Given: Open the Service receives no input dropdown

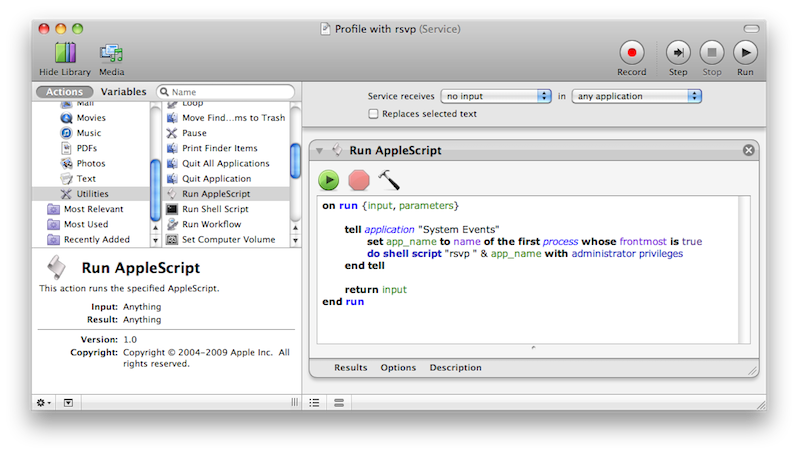Looking at the screenshot, I should point(496,96).
